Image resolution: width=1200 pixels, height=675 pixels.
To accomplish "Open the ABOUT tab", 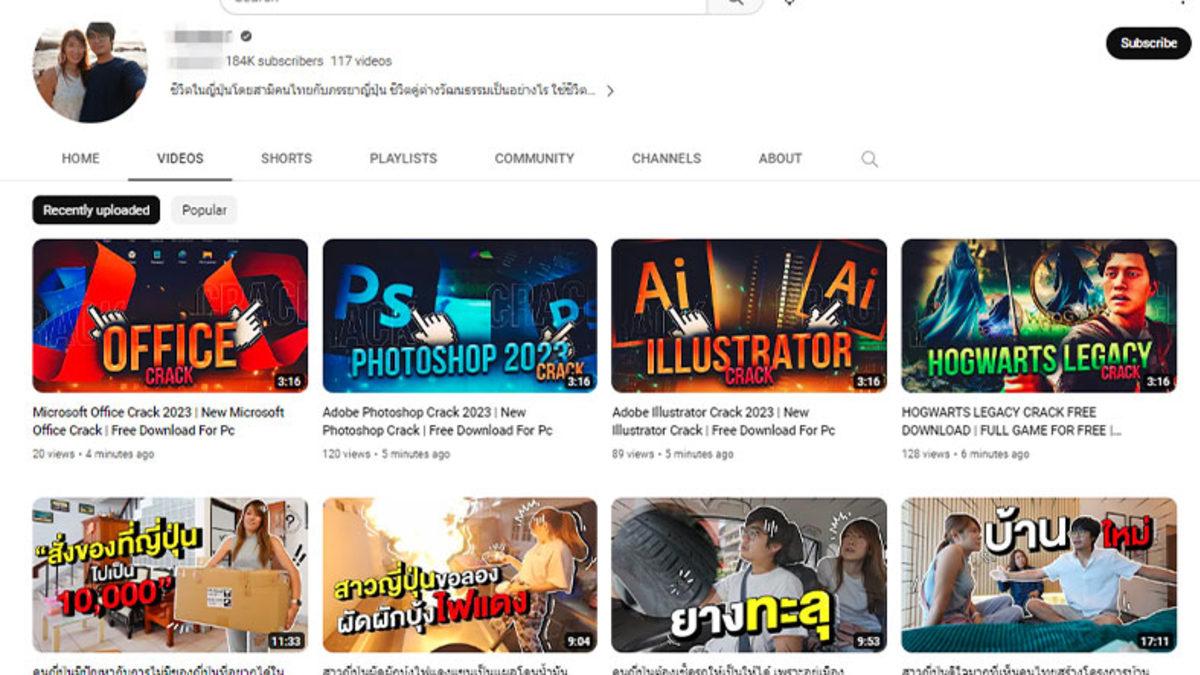I will 777,158.
